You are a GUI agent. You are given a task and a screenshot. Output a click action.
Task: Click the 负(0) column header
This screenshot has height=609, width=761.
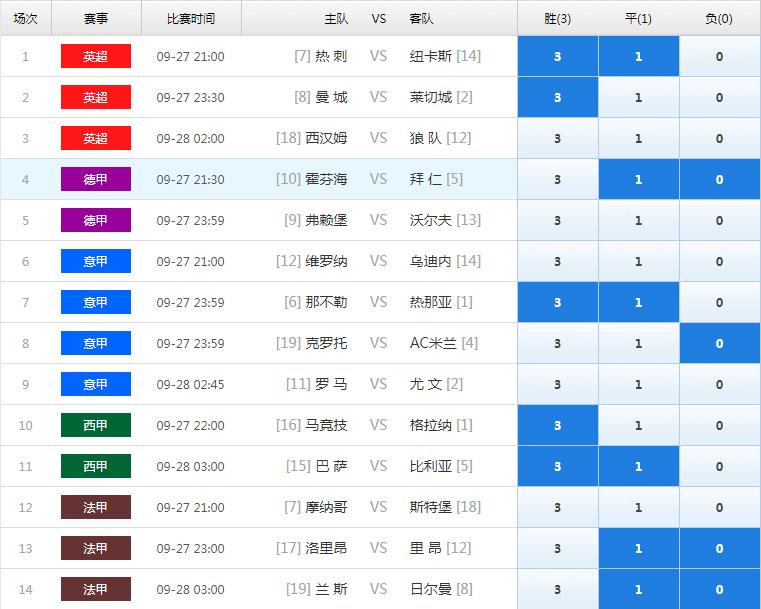719,19
